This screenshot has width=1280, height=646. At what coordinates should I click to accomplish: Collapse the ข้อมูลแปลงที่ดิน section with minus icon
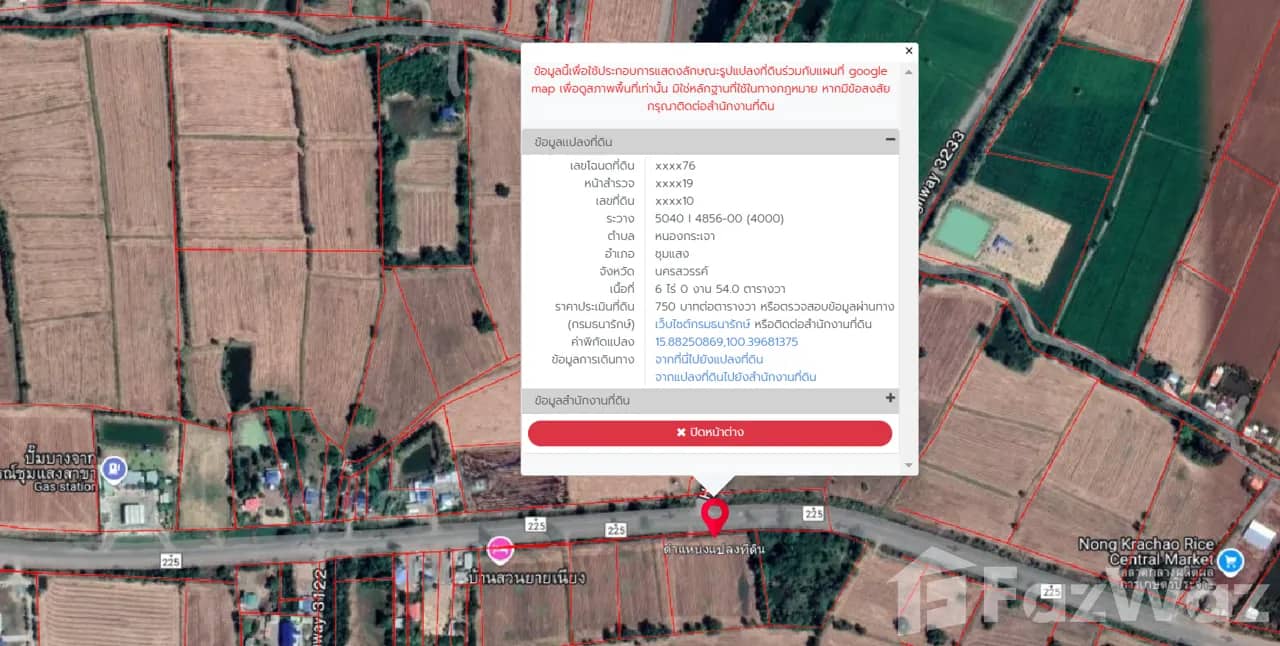point(890,141)
